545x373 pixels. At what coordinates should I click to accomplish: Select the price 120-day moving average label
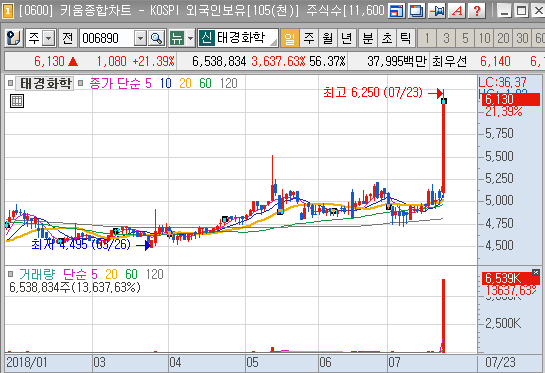click(x=228, y=83)
